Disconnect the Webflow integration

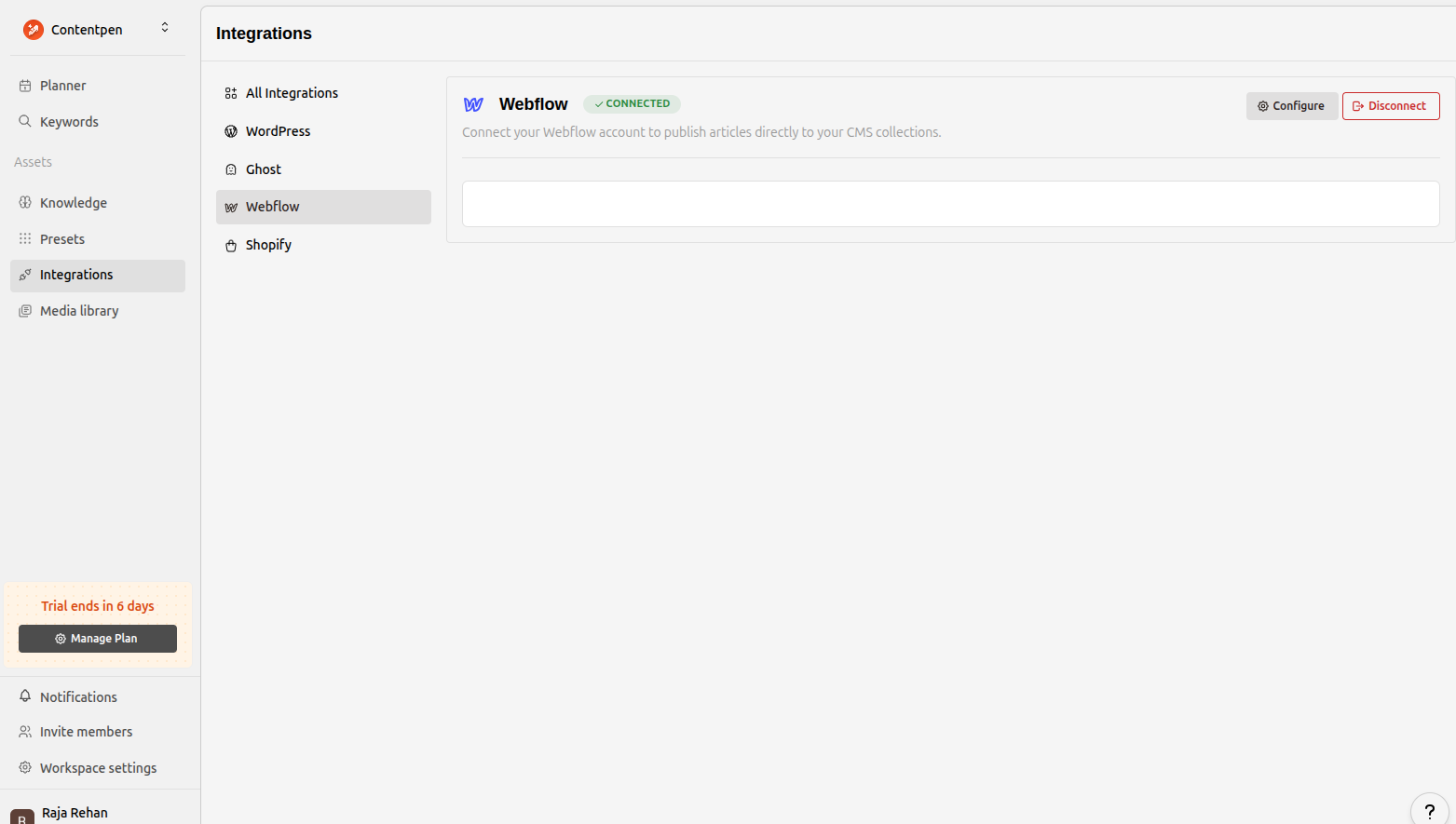1390,106
